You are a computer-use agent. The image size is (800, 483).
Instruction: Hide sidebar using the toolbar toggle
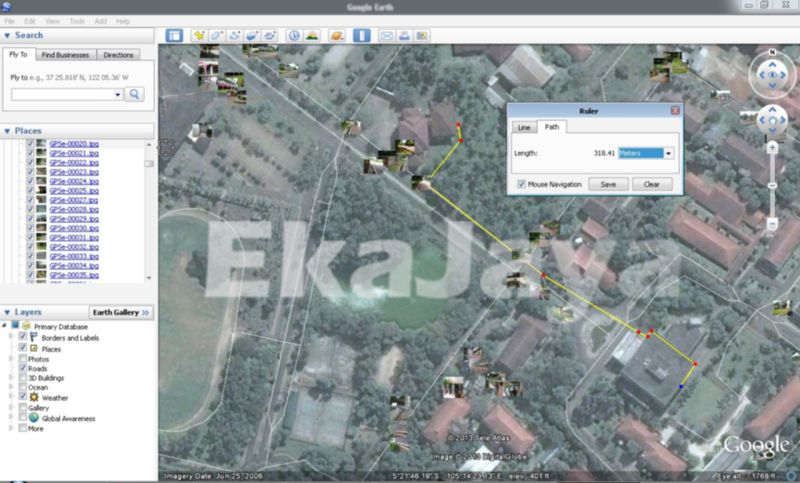[x=174, y=35]
